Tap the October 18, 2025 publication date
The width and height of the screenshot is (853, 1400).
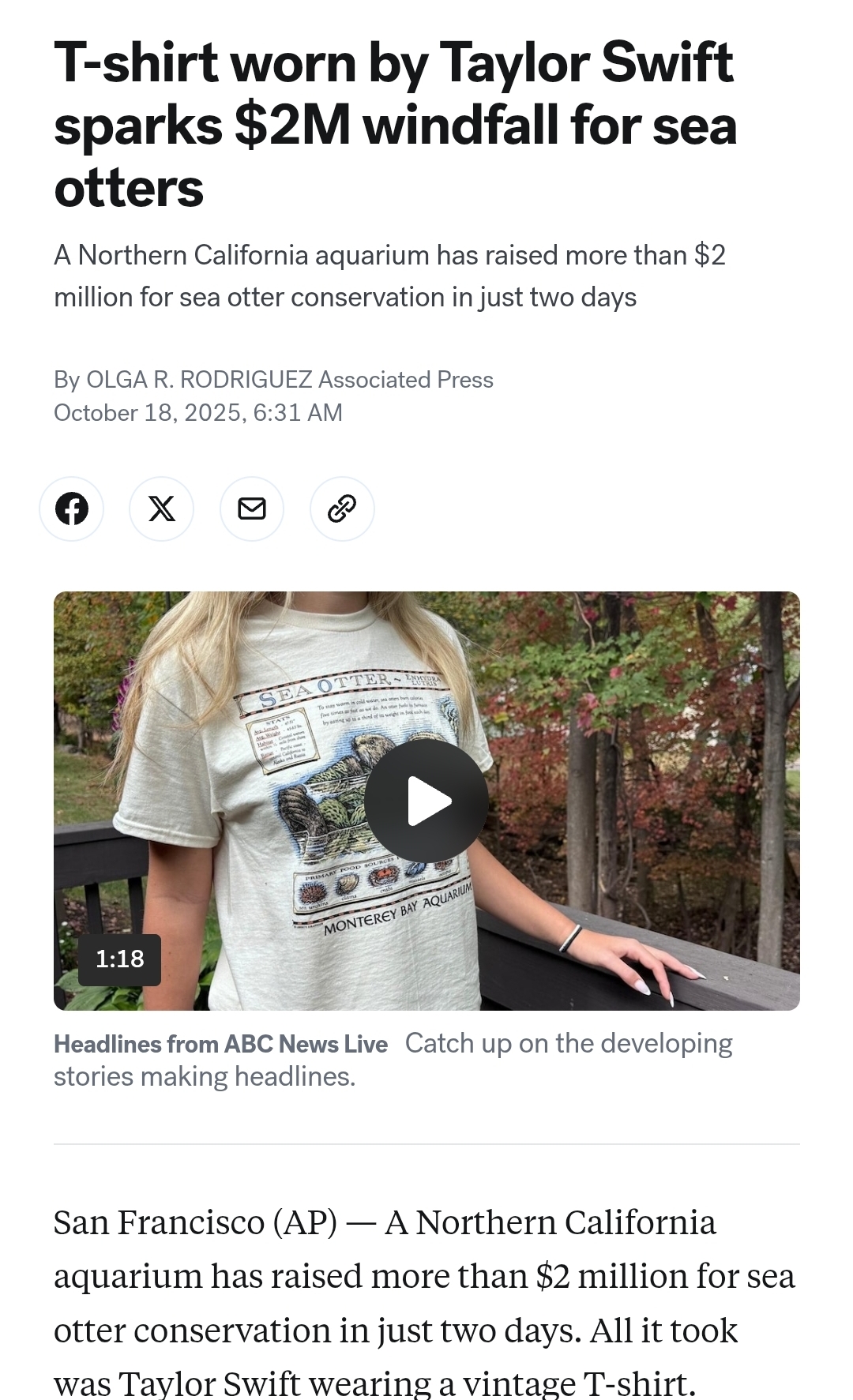click(x=198, y=413)
